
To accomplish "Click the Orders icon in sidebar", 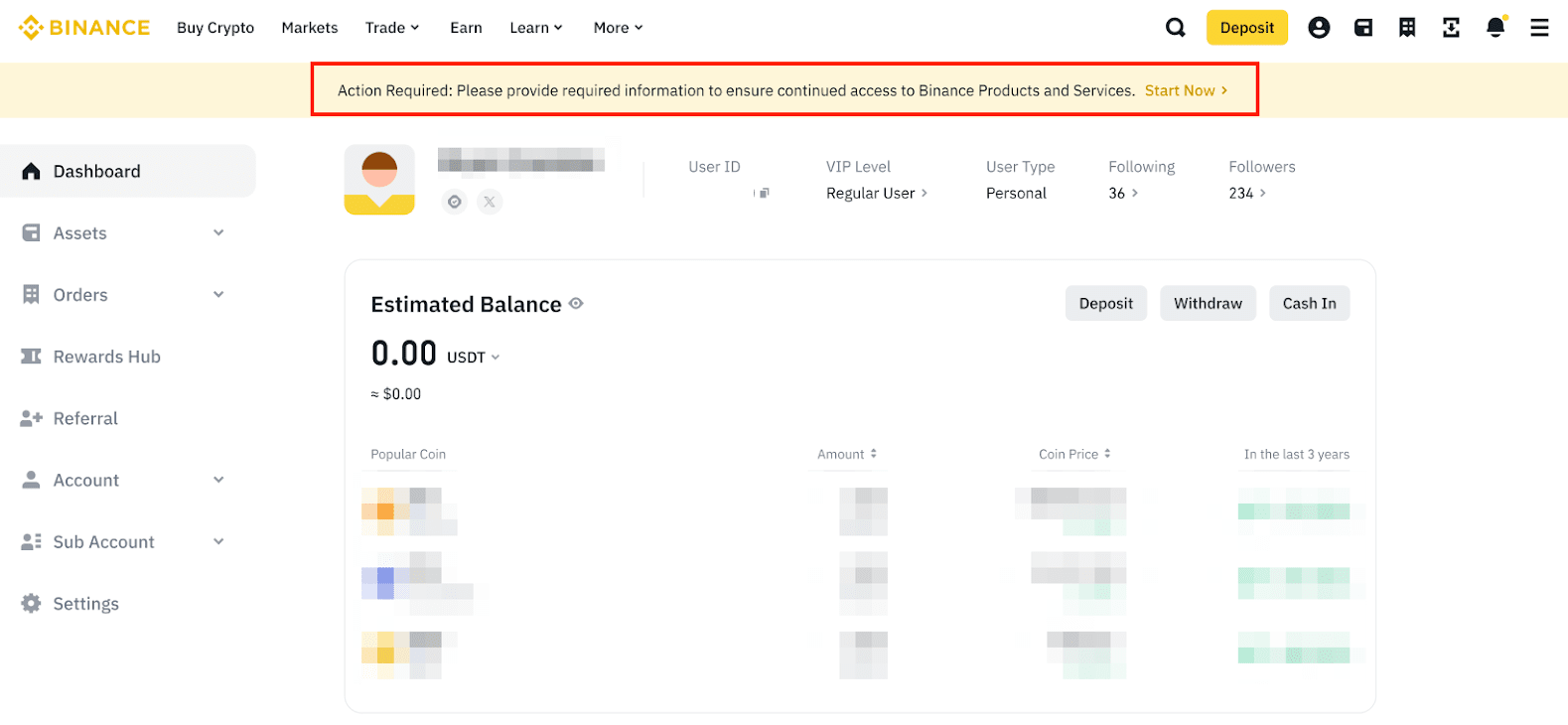I will [x=32, y=295].
